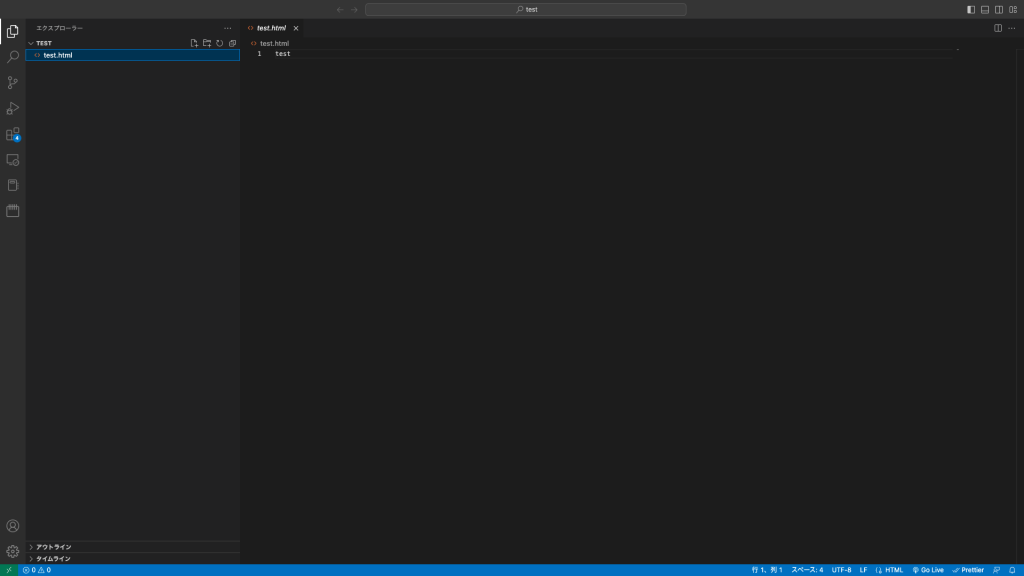Click the command center search box

526,9
